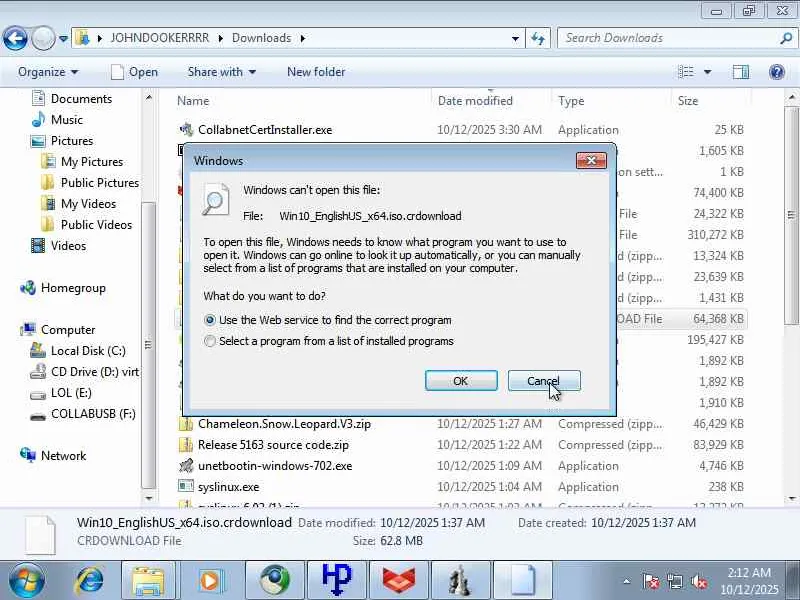
Task: Open the Share with menu
Action: 221,72
